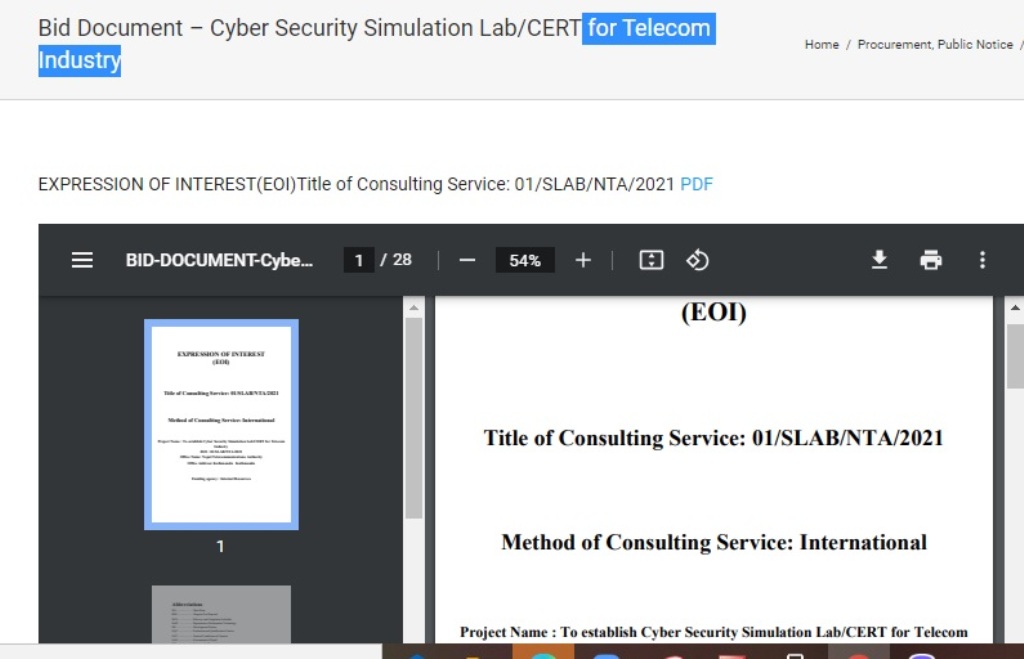Zoom in using the plus icon

583,260
